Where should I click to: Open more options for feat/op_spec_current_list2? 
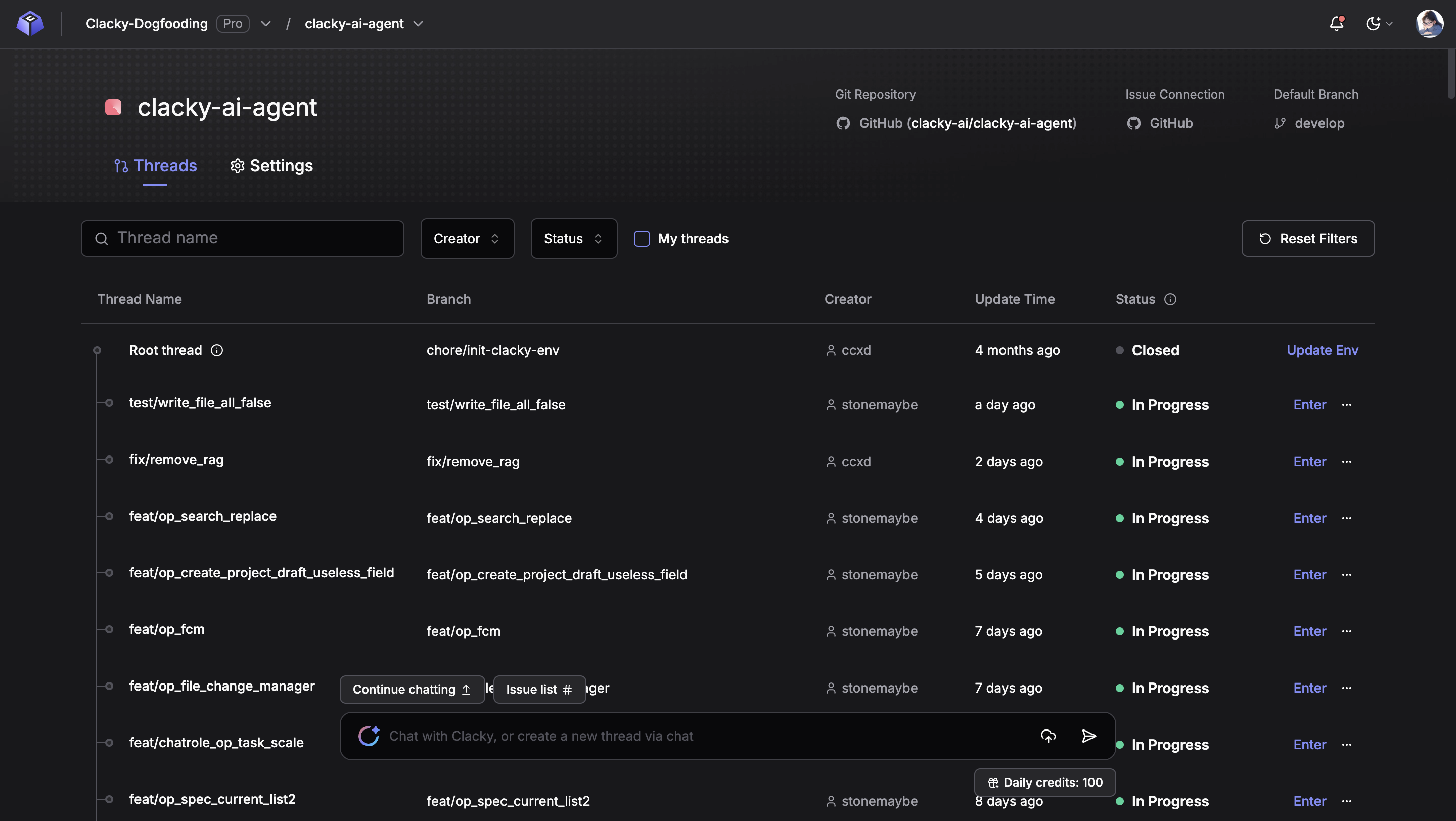tap(1346, 801)
